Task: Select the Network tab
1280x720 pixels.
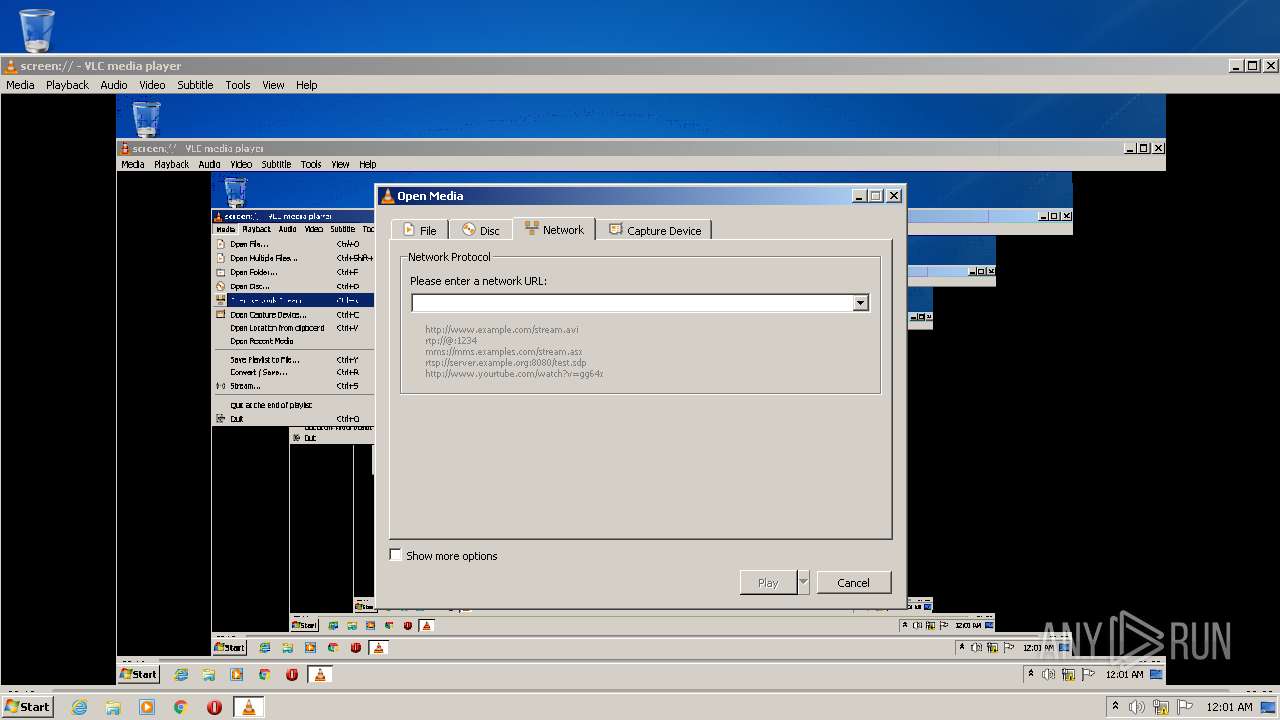Action: 554,229
